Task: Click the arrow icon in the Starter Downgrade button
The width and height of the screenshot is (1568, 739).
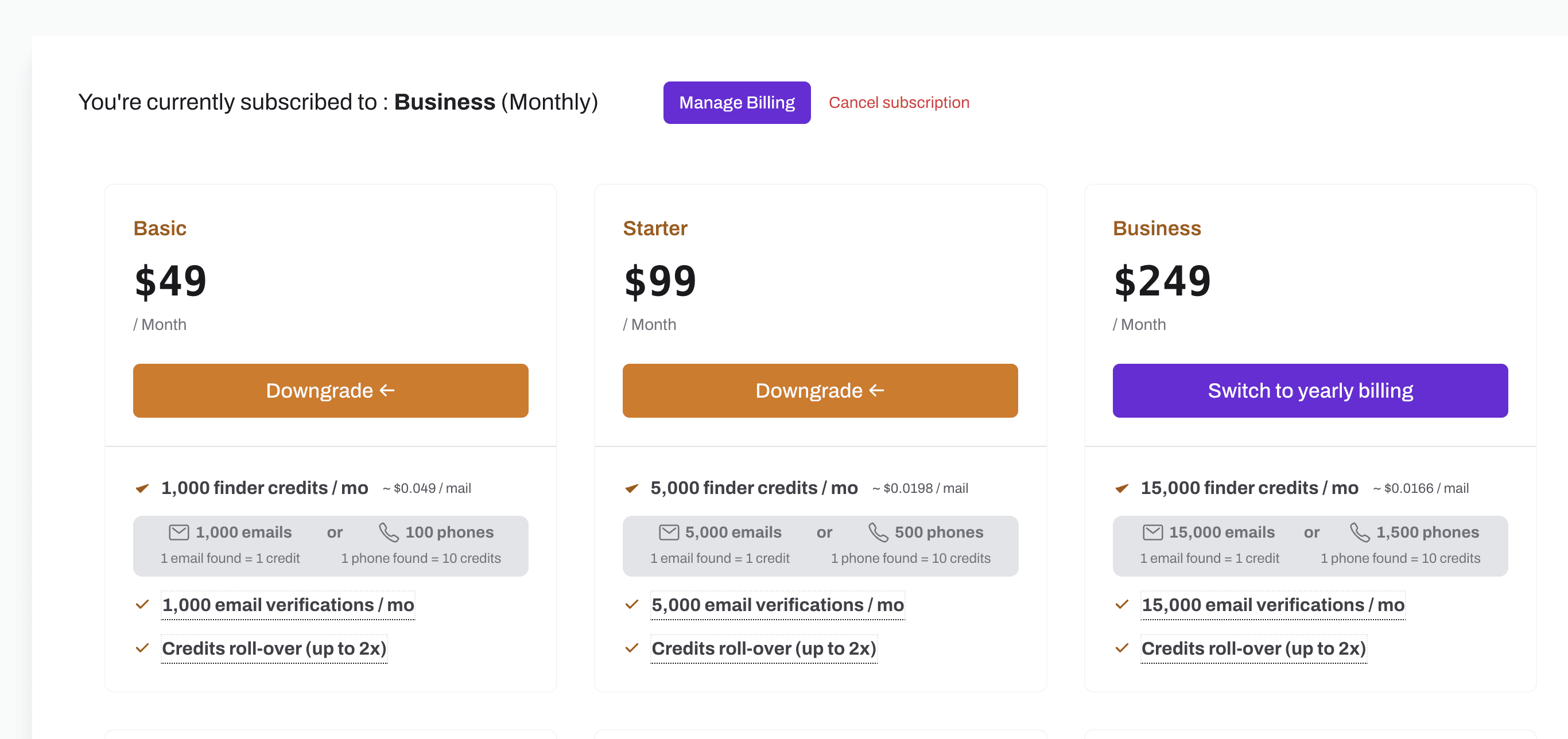Action: tap(875, 390)
